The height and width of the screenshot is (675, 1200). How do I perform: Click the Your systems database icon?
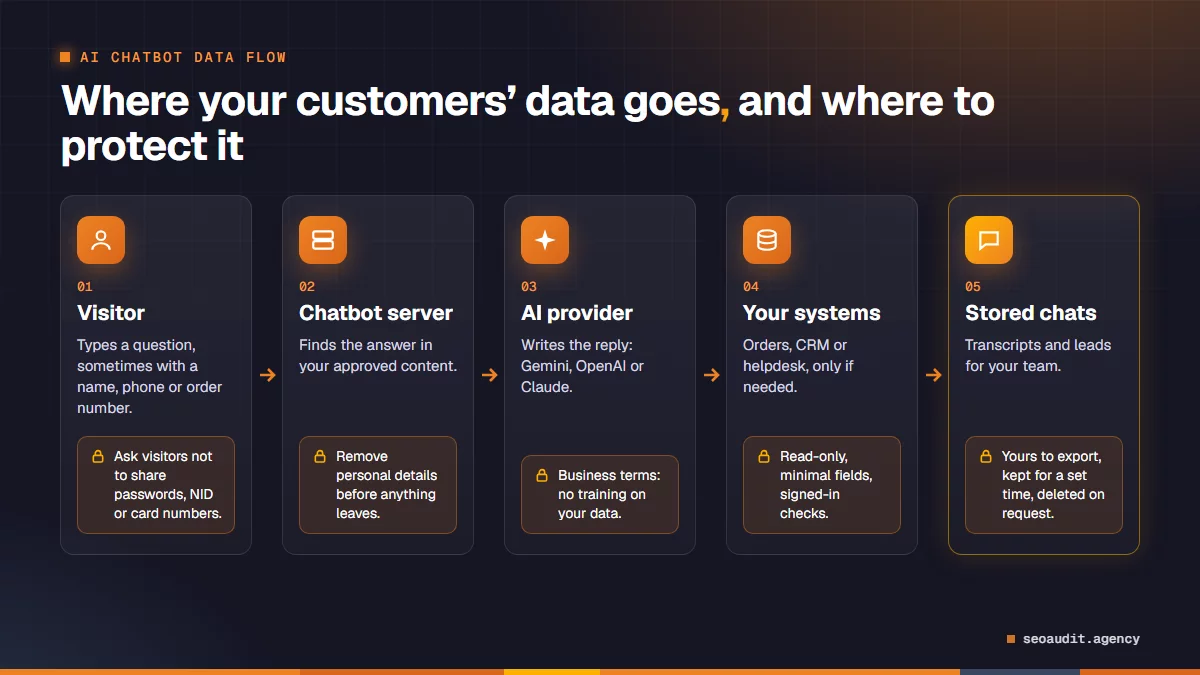tap(767, 240)
